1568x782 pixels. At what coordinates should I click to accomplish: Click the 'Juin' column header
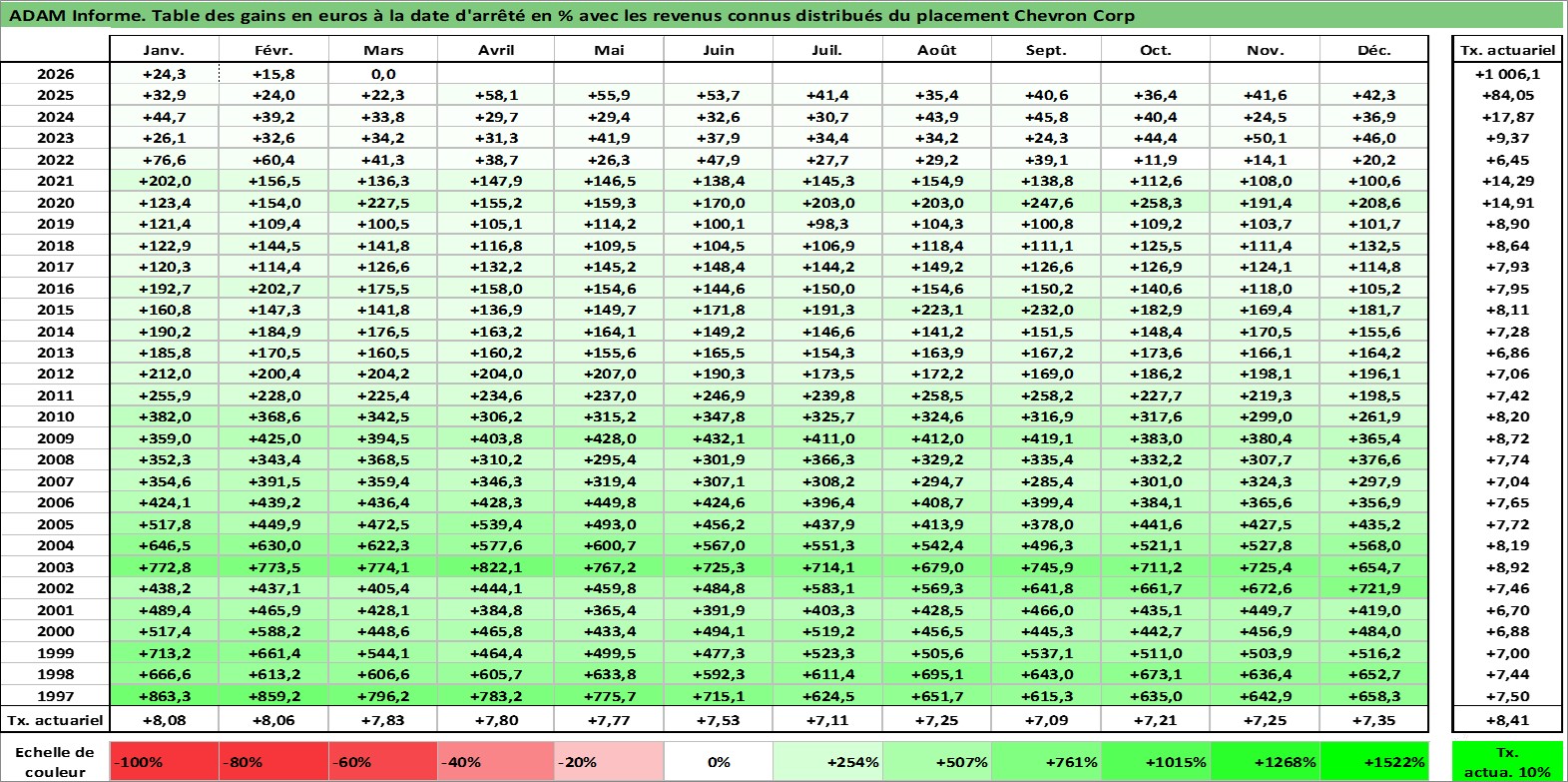[x=719, y=50]
